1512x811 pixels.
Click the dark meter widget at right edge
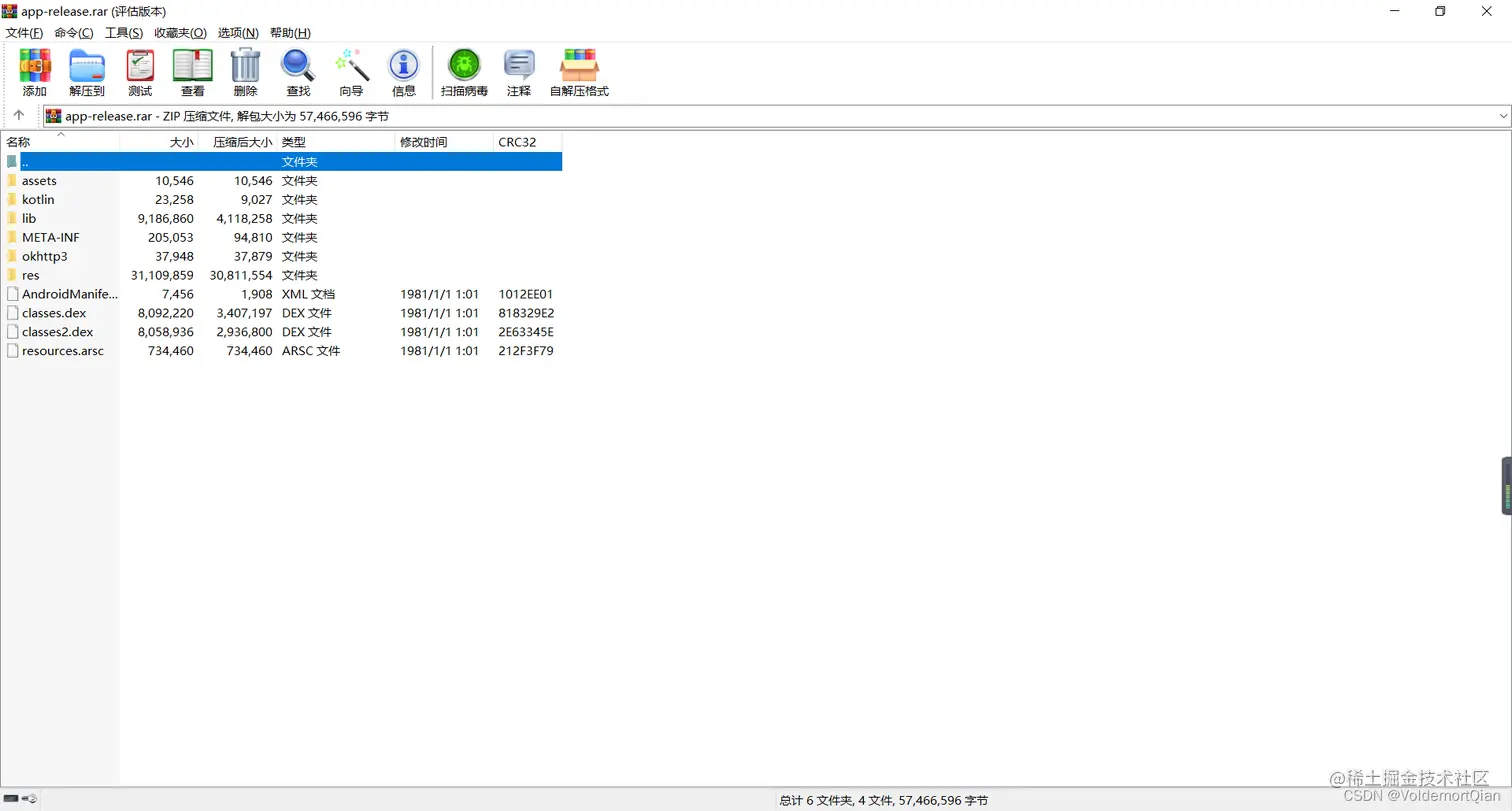pyautogui.click(x=1506, y=486)
